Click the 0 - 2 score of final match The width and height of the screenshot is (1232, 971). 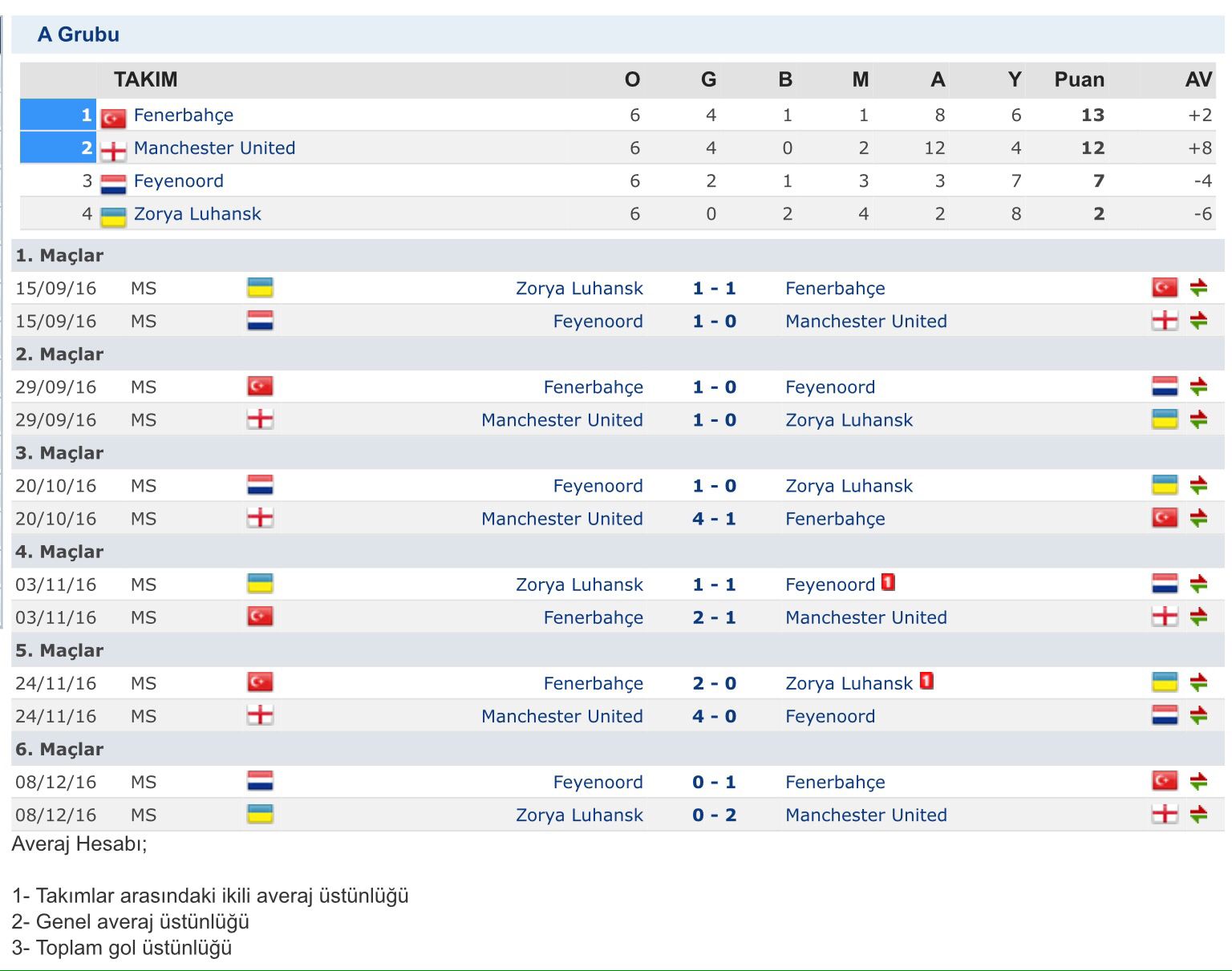click(x=714, y=815)
